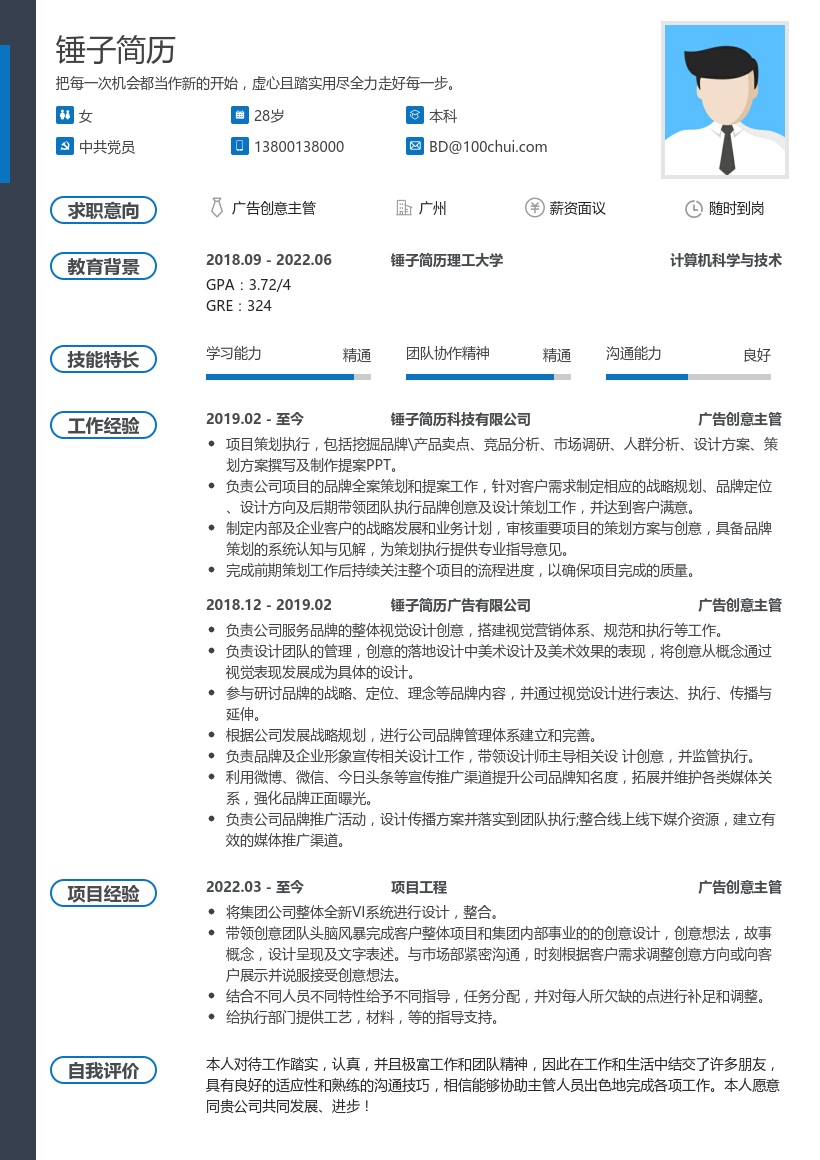Click the ¥ salary icon beside 薪资面议

tap(534, 208)
